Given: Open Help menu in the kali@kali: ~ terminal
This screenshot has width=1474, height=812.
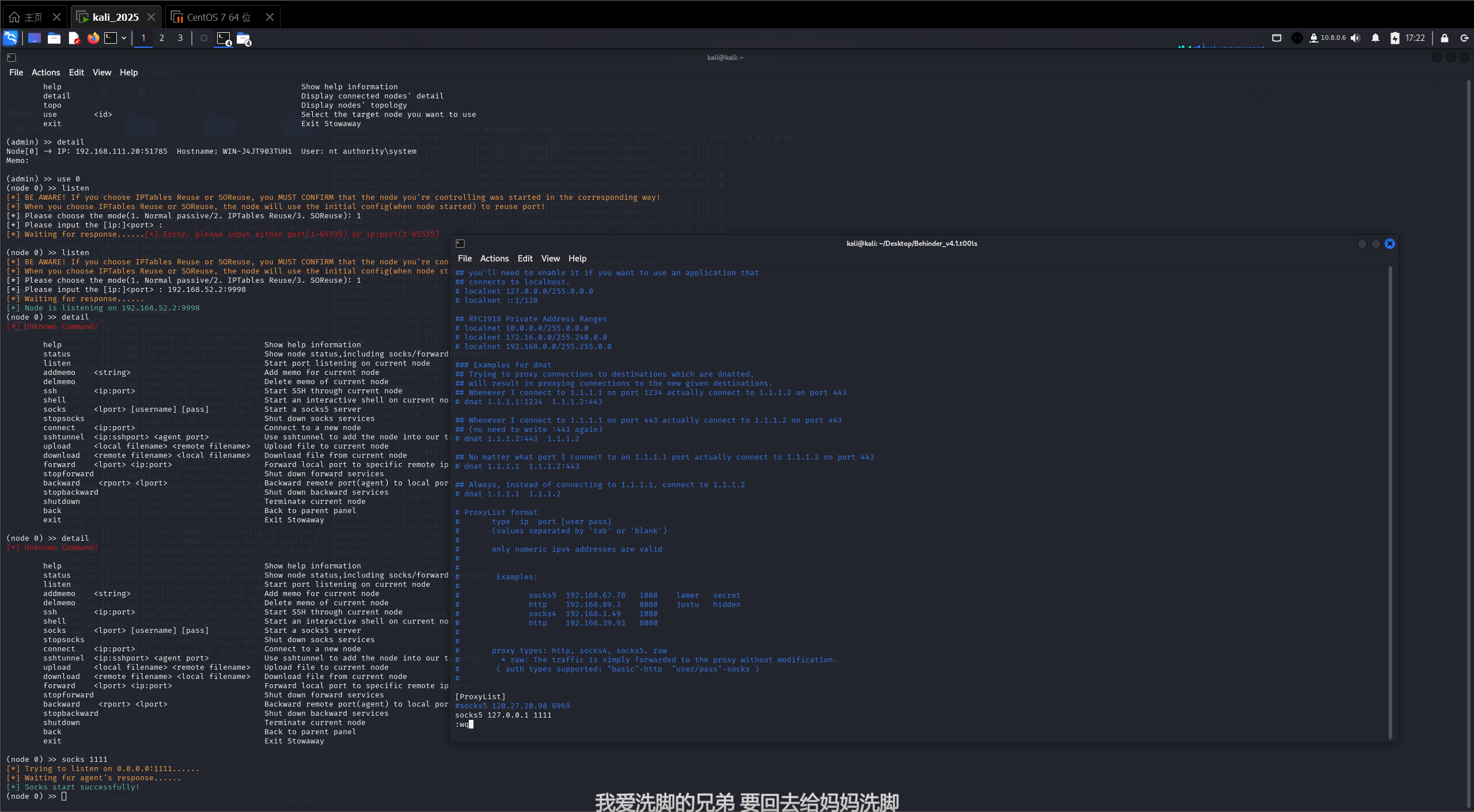Looking at the screenshot, I should (x=128, y=73).
